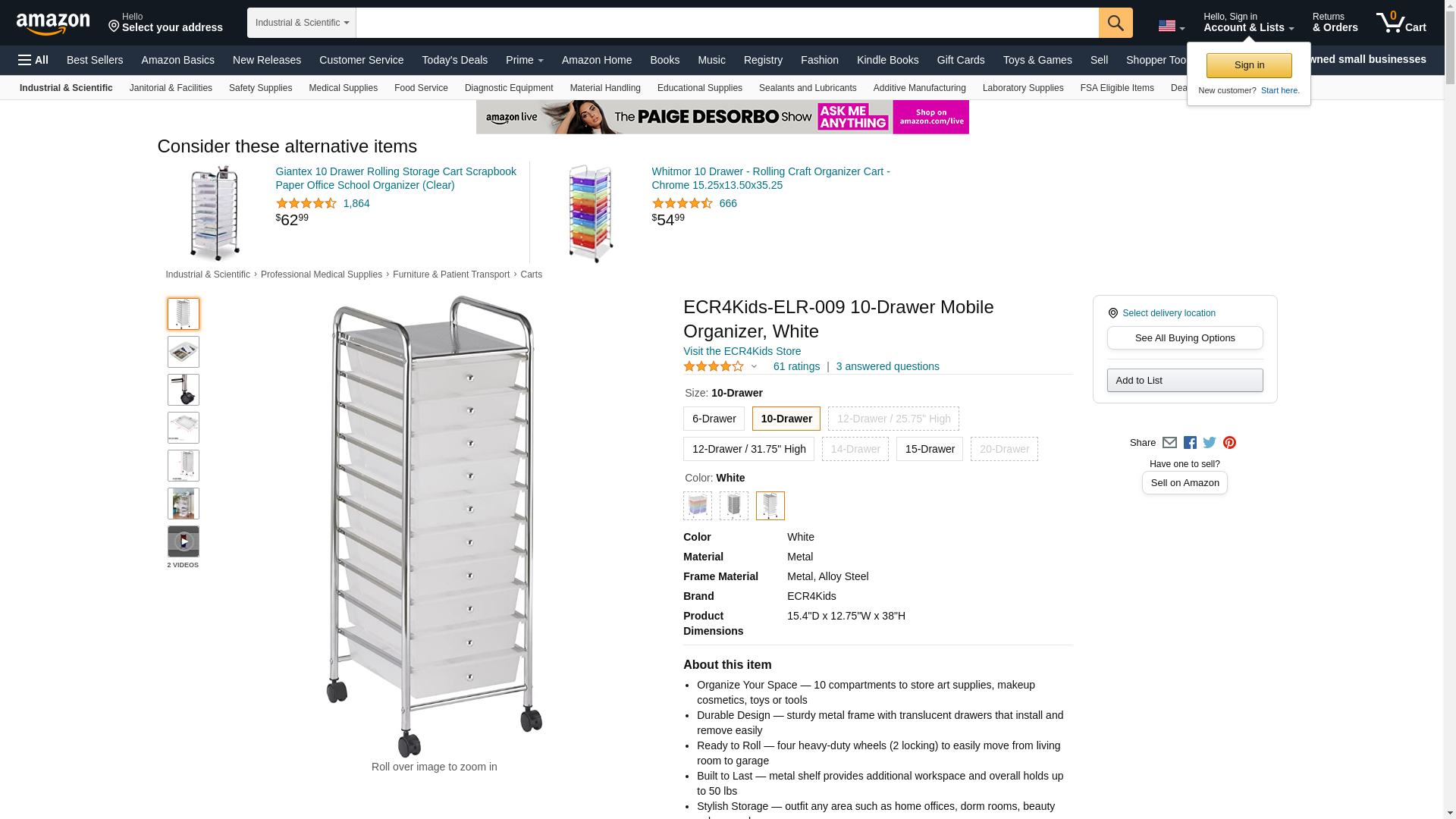Share product on Twitter icon

point(1210,443)
